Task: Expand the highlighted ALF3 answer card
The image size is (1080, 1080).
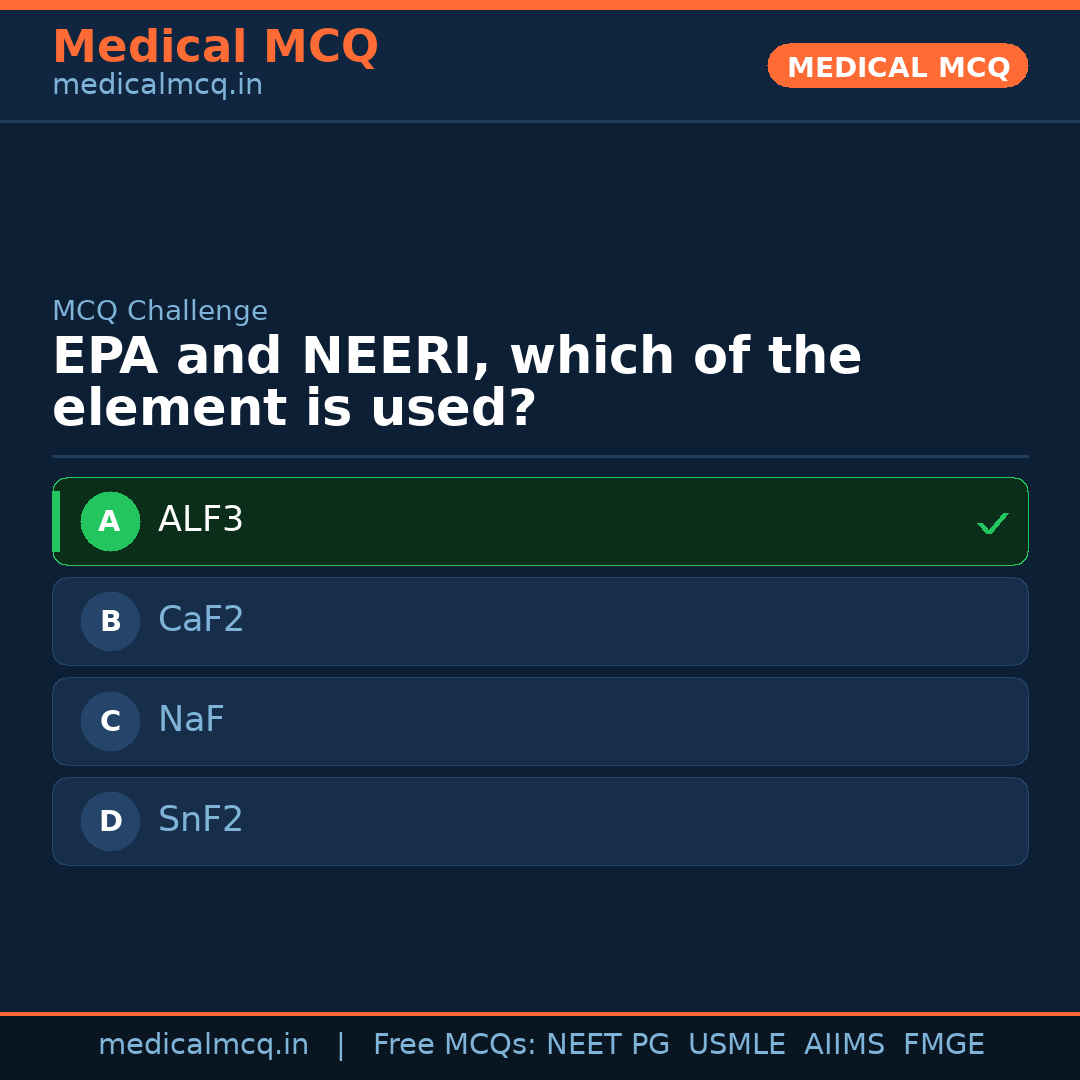Action: point(540,521)
